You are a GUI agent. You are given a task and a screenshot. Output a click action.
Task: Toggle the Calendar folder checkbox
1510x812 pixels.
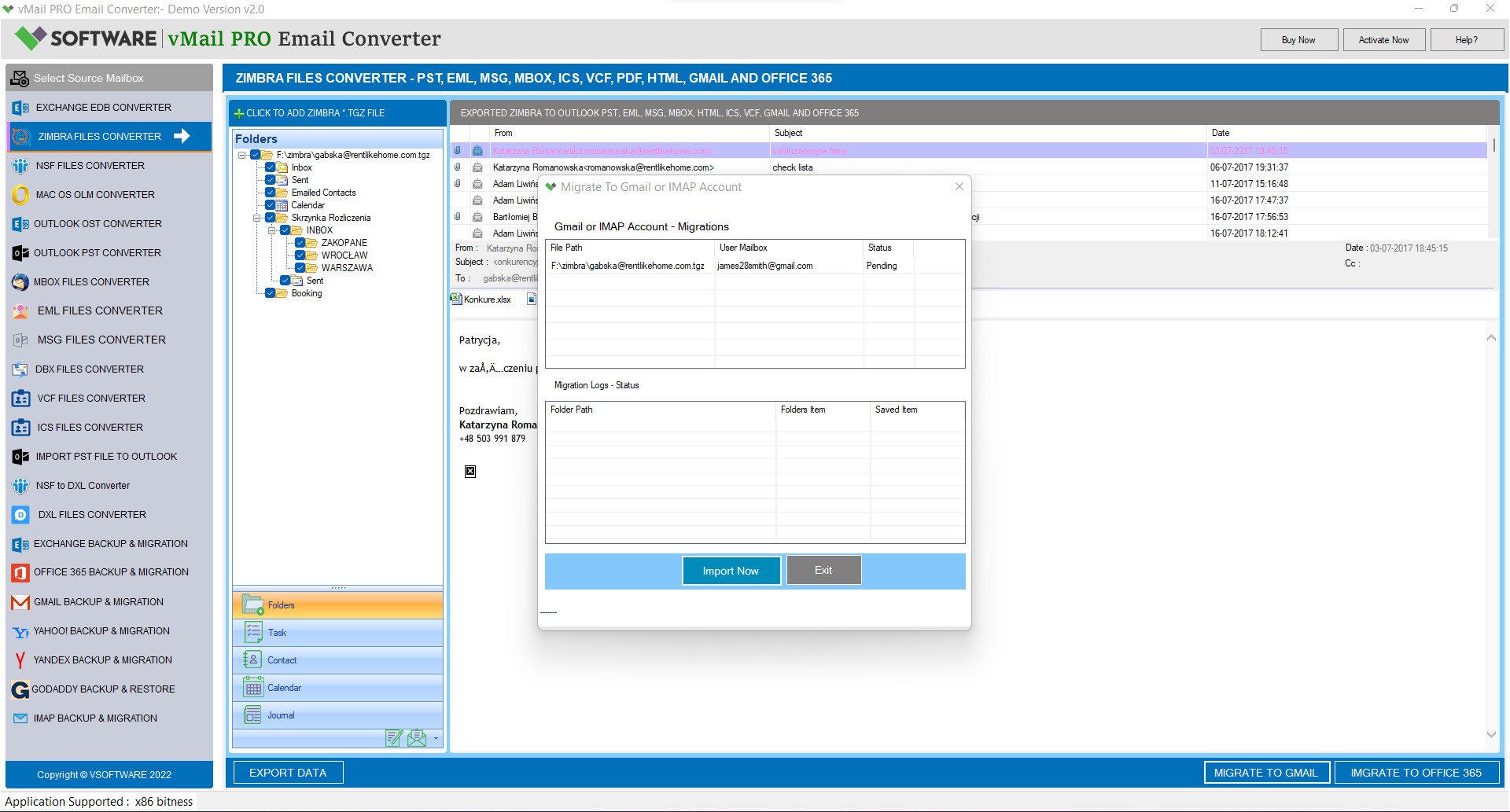coord(271,205)
